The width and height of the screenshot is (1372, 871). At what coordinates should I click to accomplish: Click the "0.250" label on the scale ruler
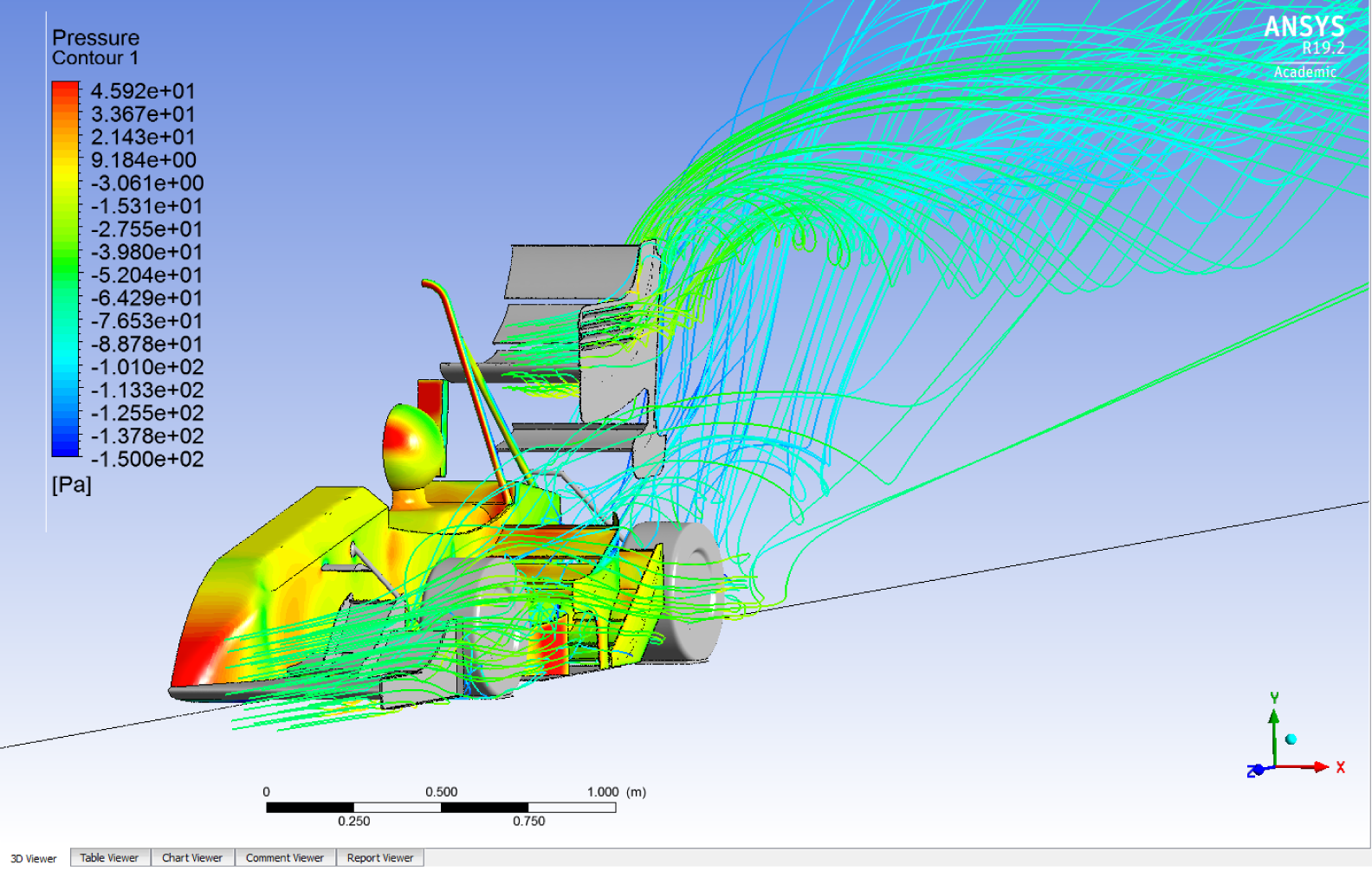click(353, 821)
